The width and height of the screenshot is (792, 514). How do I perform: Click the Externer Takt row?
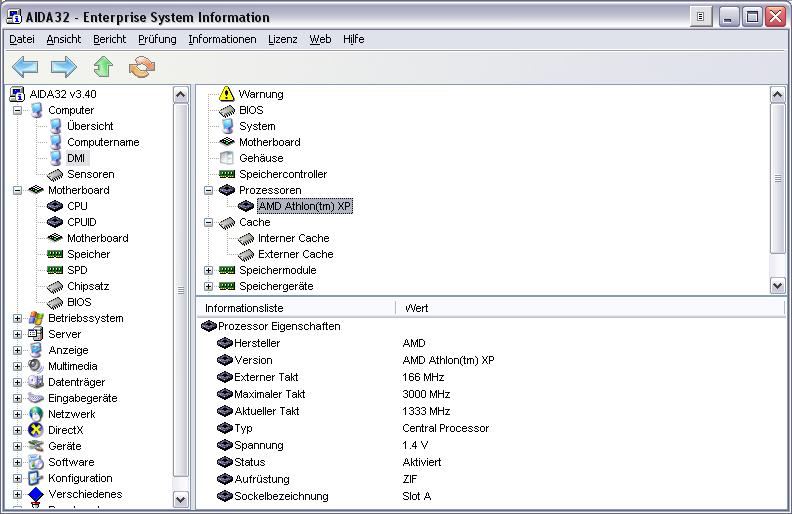tap(492, 377)
